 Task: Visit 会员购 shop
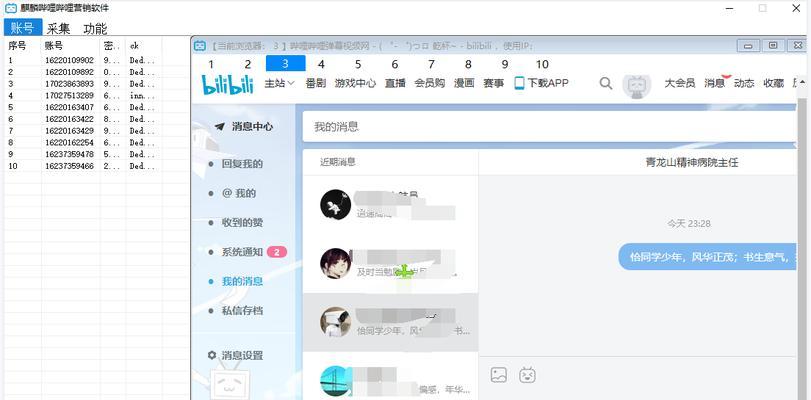pyautogui.click(x=430, y=83)
